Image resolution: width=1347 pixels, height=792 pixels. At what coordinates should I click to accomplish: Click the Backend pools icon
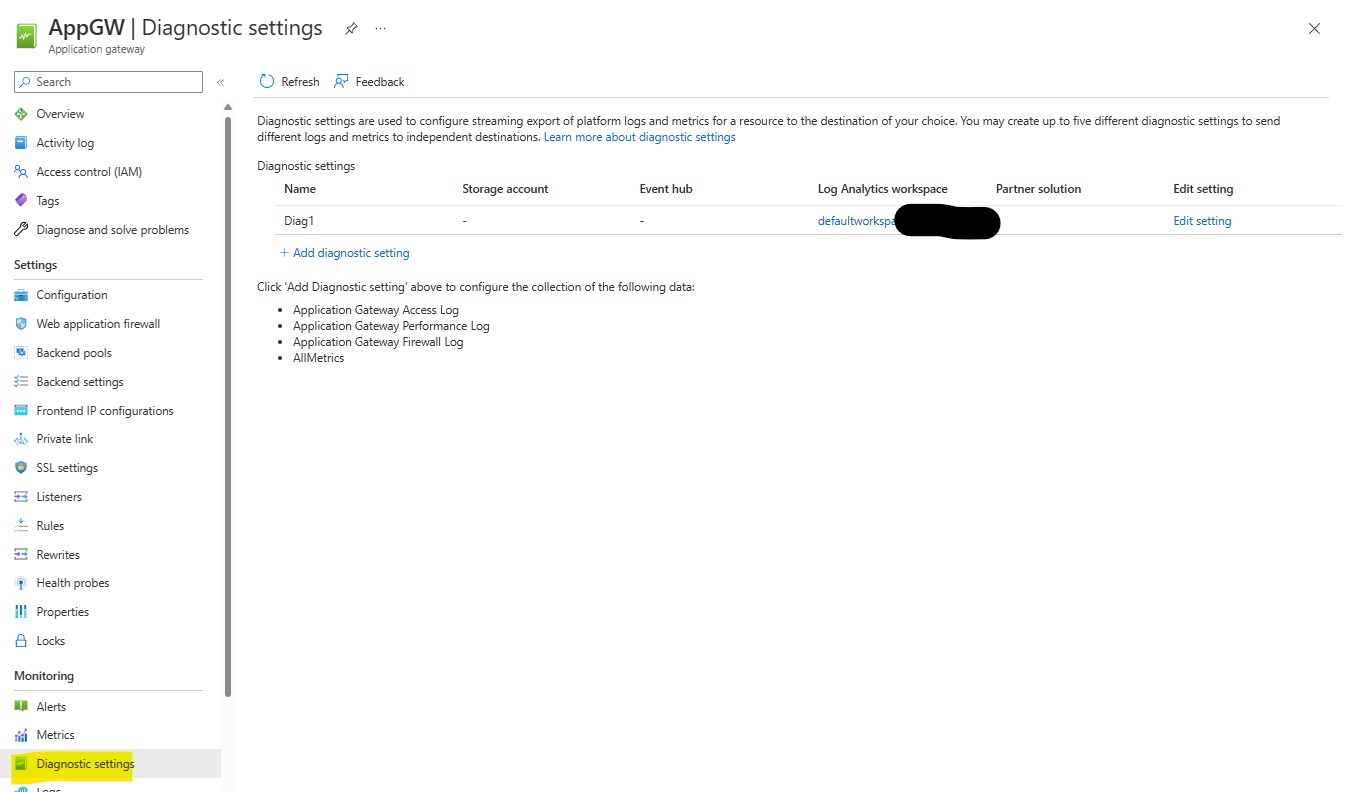[x=21, y=353]
